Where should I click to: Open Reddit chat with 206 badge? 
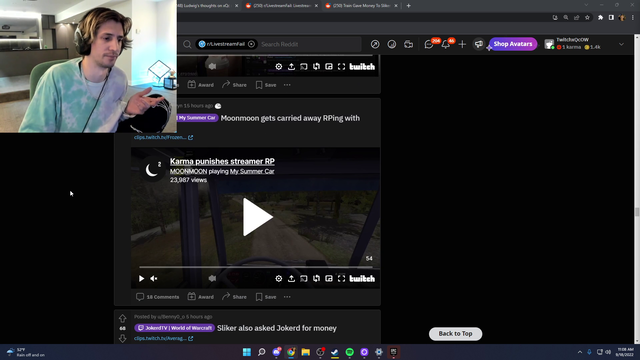429,44
